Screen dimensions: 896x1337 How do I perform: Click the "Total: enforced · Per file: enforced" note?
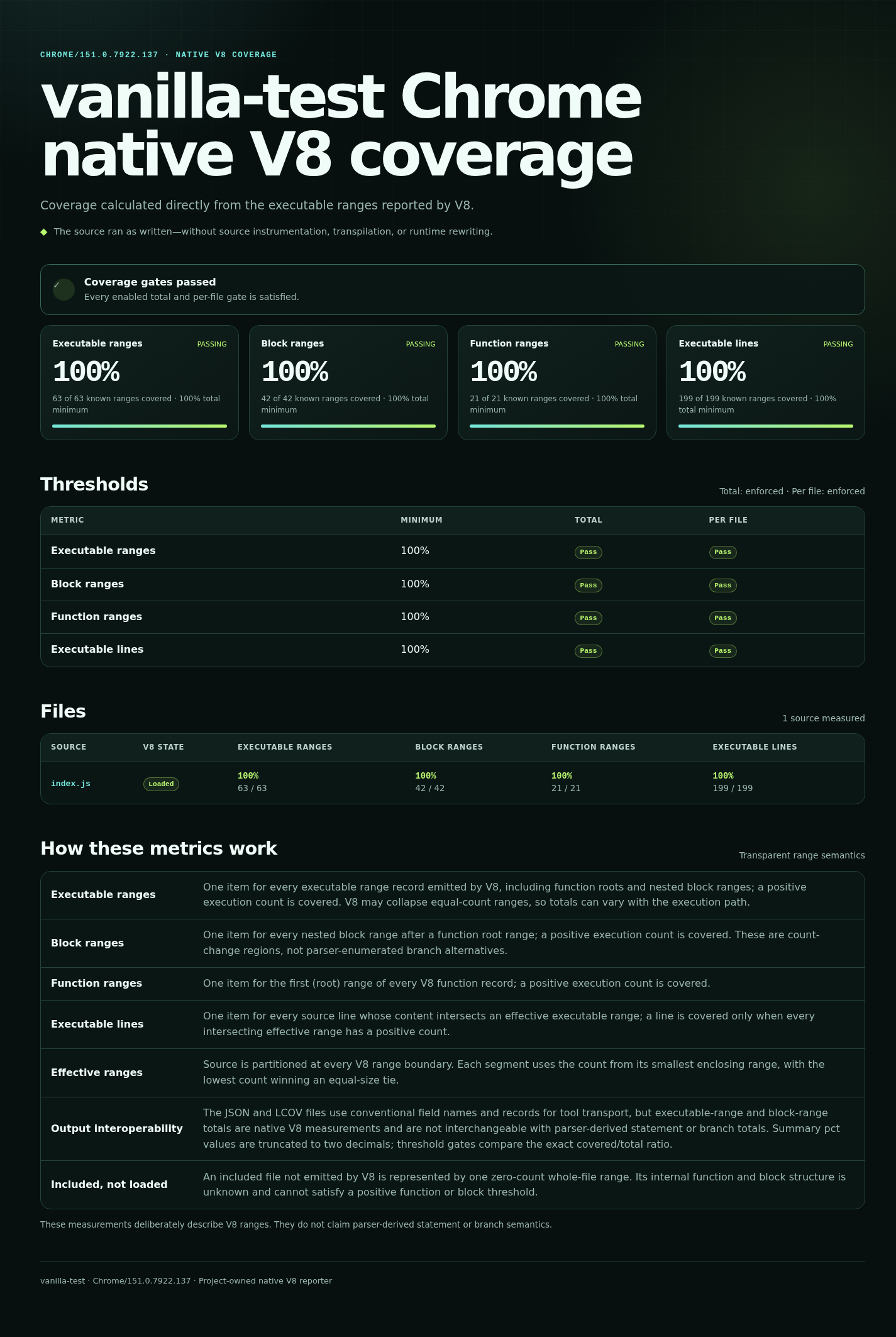click(792, 491)
